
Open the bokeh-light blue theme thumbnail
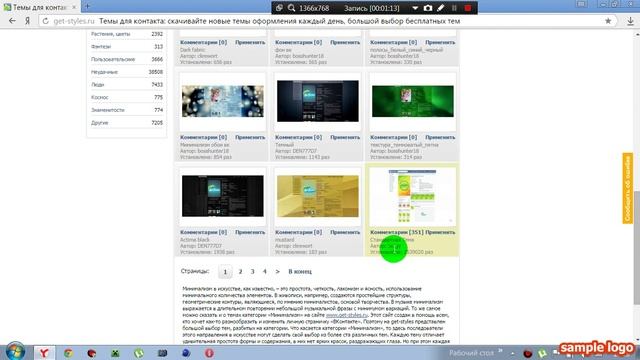coord(222,101)
